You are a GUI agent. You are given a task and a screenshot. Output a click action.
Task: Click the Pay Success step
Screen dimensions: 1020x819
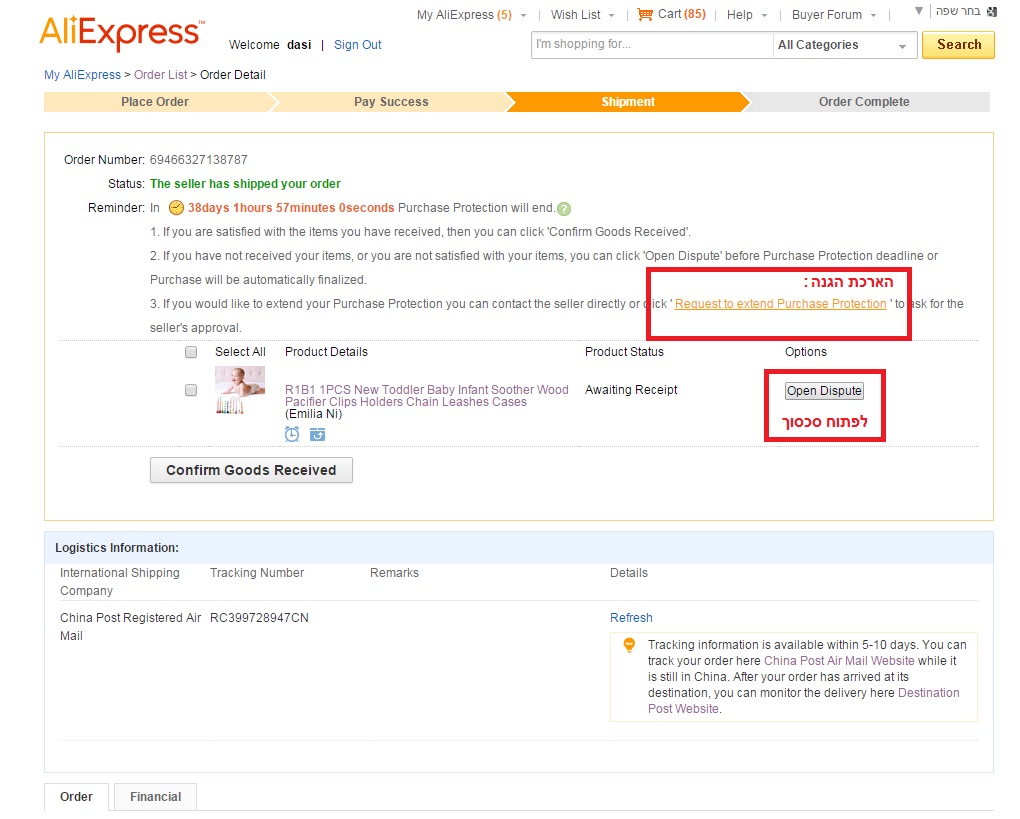(x=391, y=102)
